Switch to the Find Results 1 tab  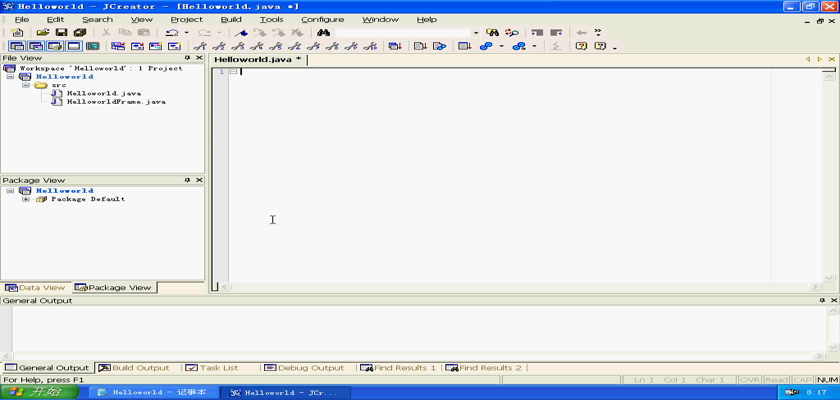point(398,368)
